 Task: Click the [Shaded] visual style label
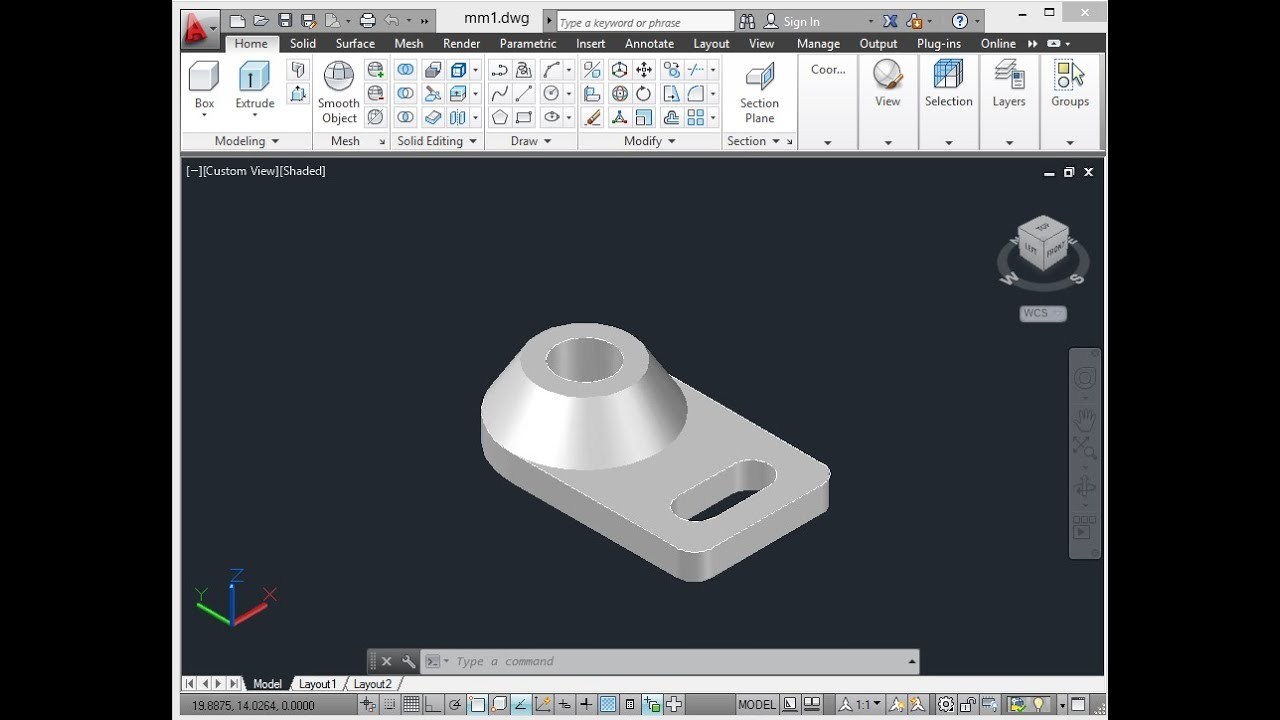pos(303,171)
